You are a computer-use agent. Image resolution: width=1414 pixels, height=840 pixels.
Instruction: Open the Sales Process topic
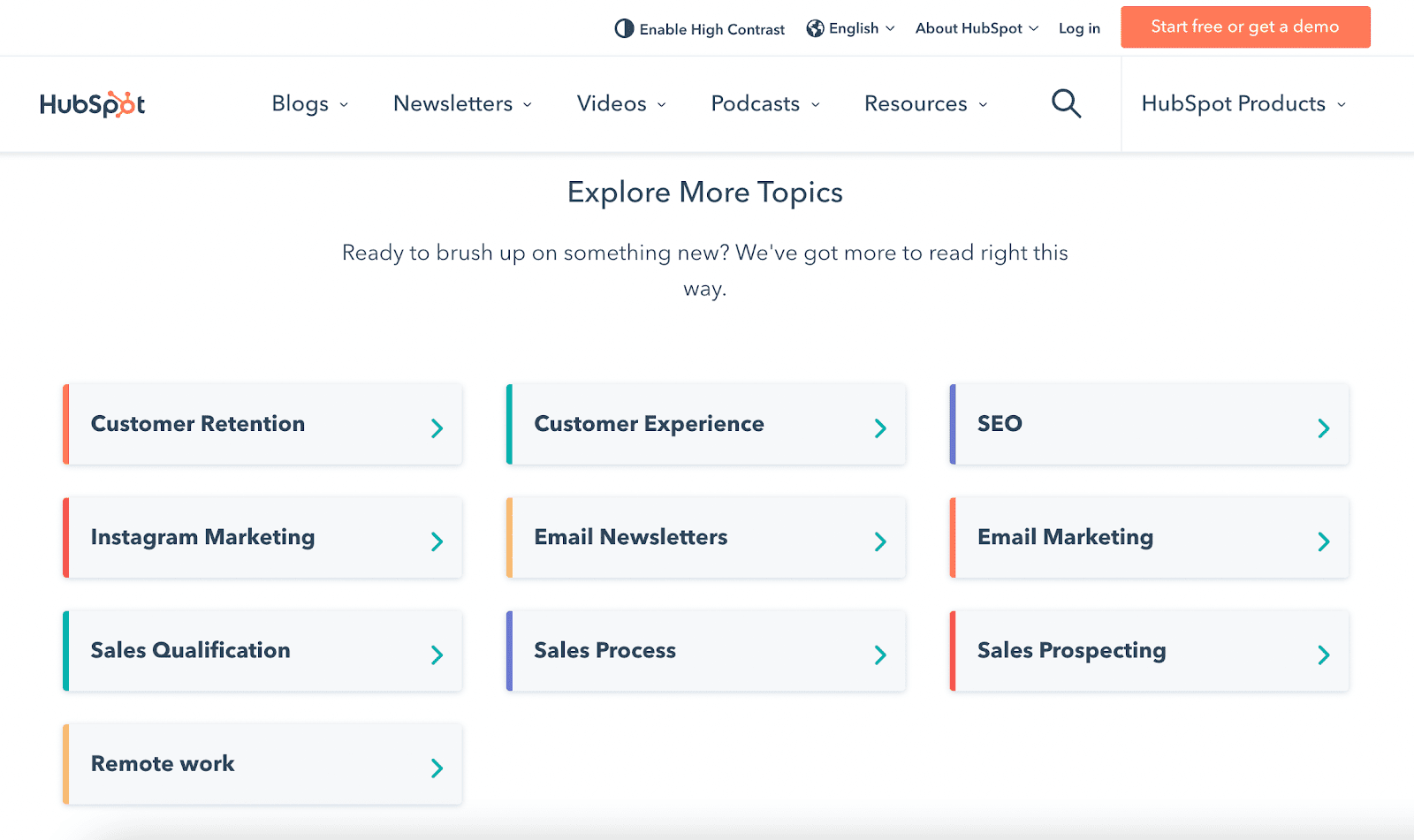[706, 650]
